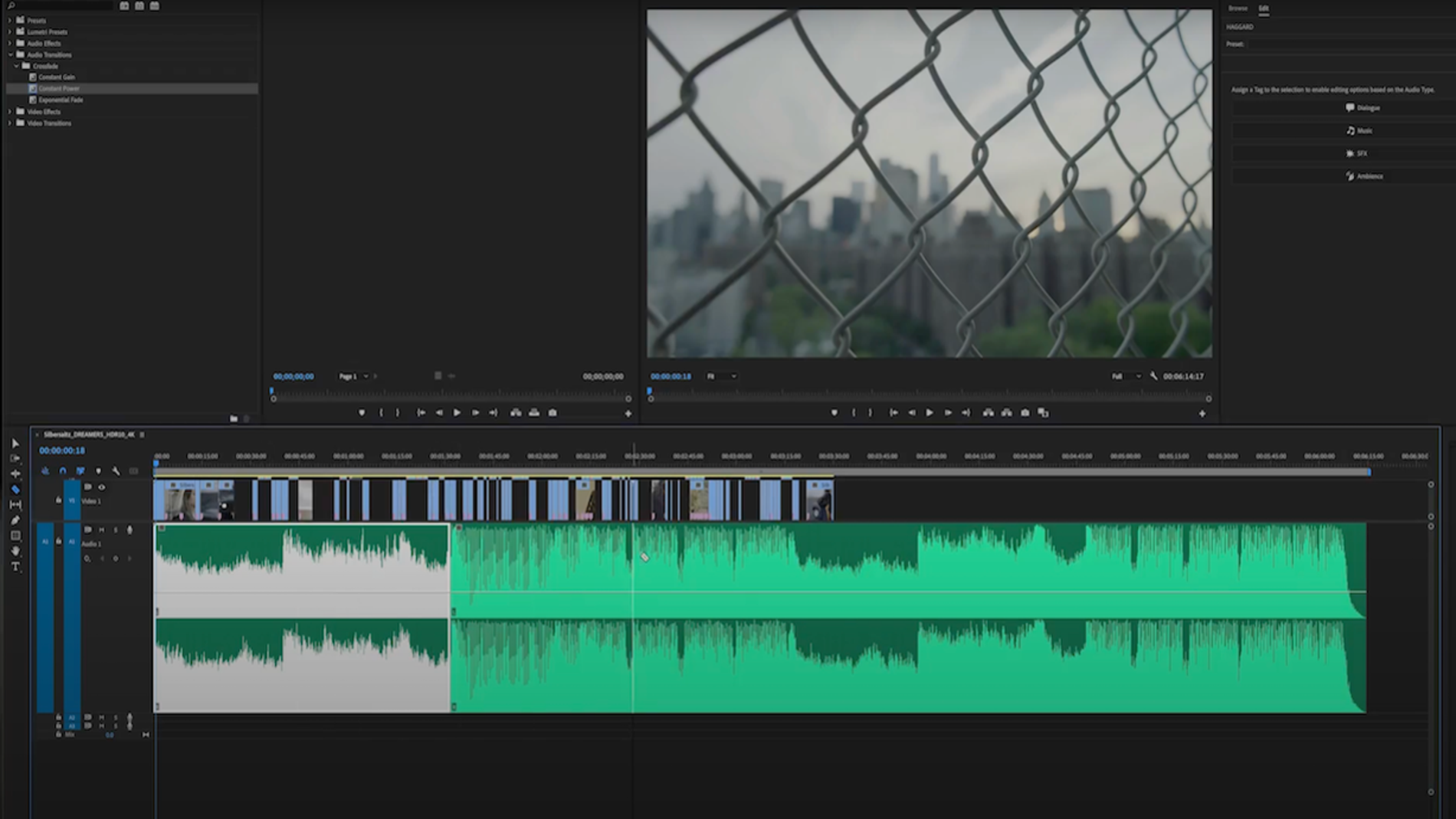Choose the Pen tool
The image size is (1456, 819).
15,520
